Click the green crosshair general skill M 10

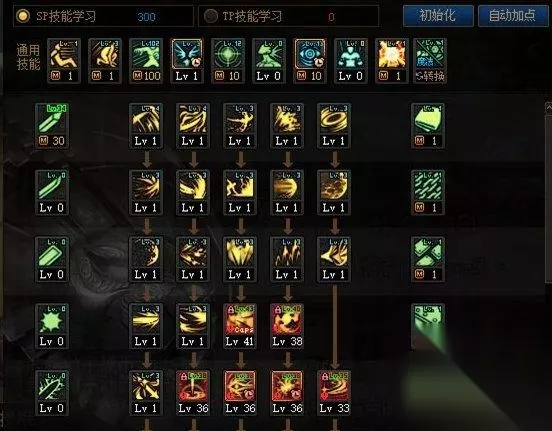pos(228,61)
